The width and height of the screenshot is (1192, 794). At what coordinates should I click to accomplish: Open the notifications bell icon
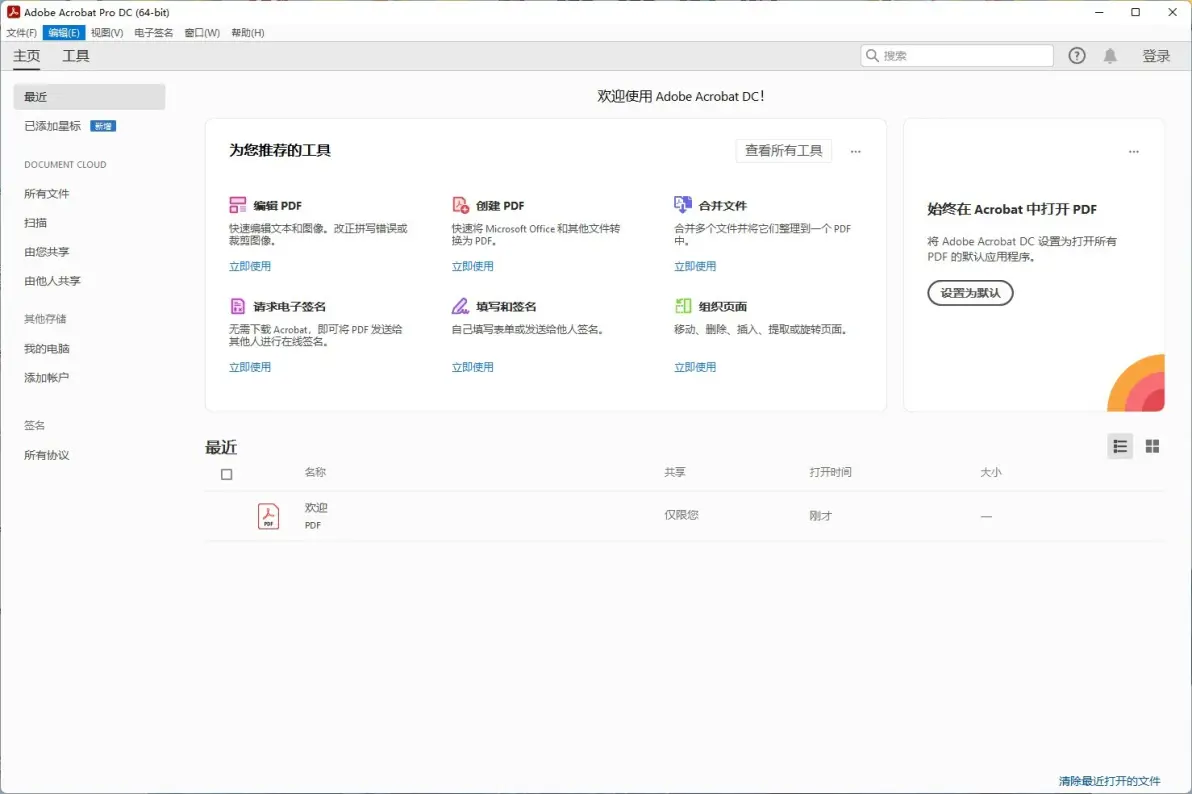point(1110,56)
